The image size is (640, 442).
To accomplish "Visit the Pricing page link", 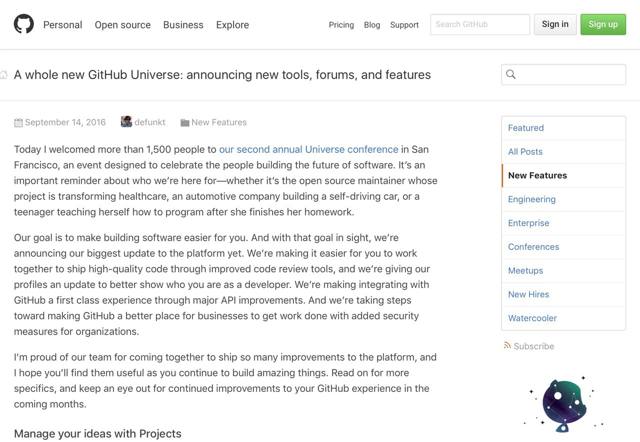I will (x=341, y=25).
